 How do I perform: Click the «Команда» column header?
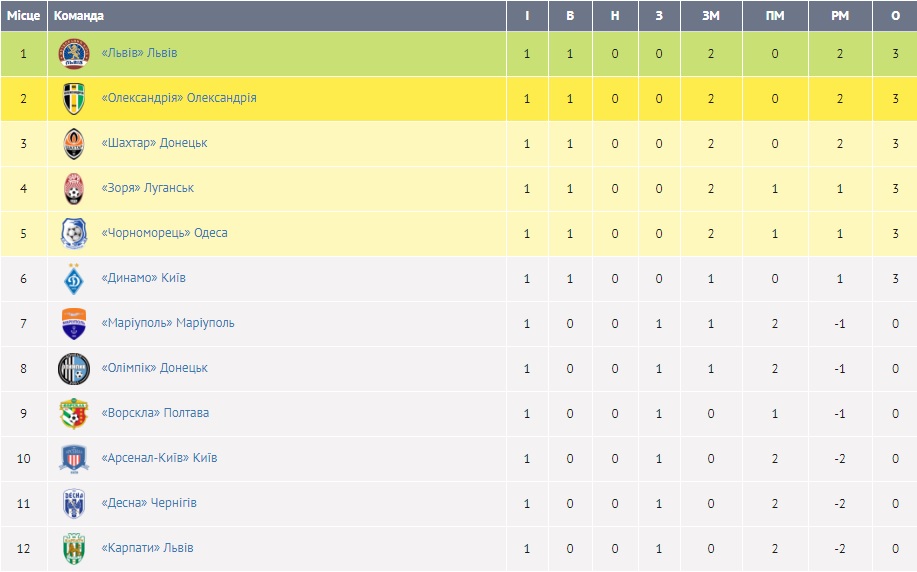(x=78, y=16)
